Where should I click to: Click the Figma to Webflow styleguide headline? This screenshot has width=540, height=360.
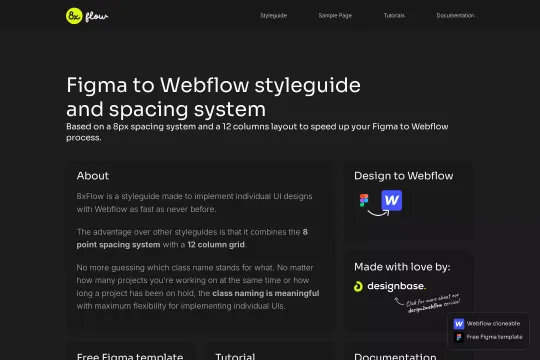(x=213, y=97)
